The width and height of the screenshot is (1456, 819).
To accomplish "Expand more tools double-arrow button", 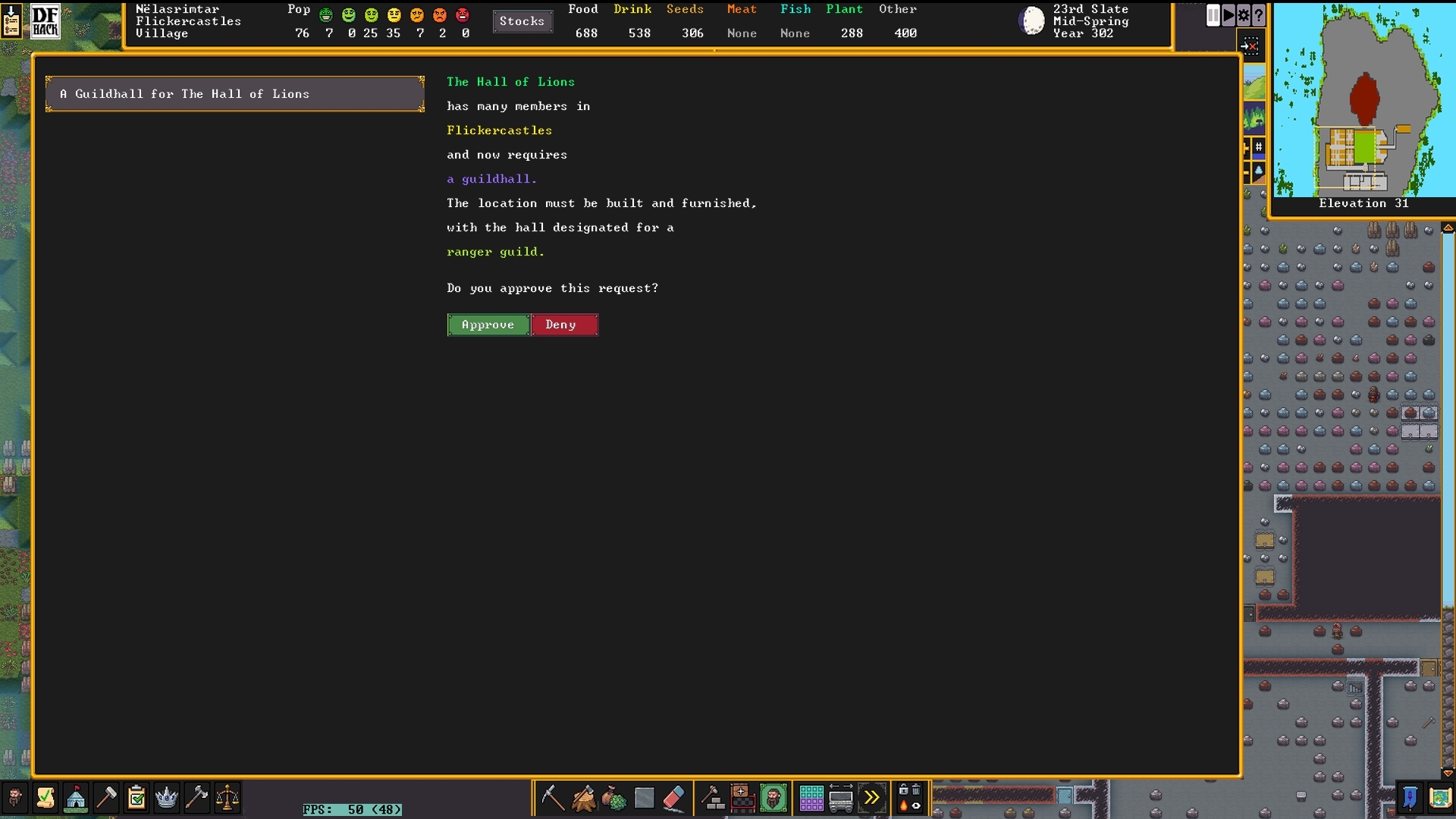I will (x=871, y=798).
